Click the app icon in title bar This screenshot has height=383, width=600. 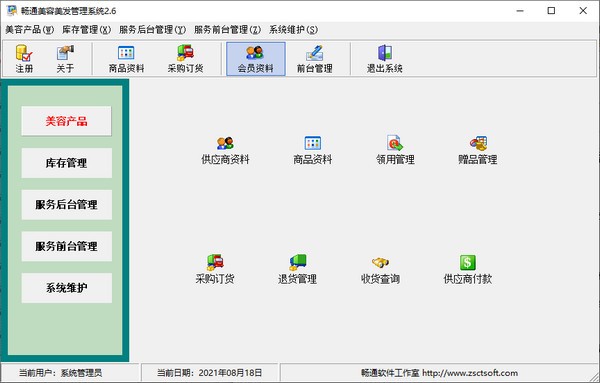[x=12, y=11]
